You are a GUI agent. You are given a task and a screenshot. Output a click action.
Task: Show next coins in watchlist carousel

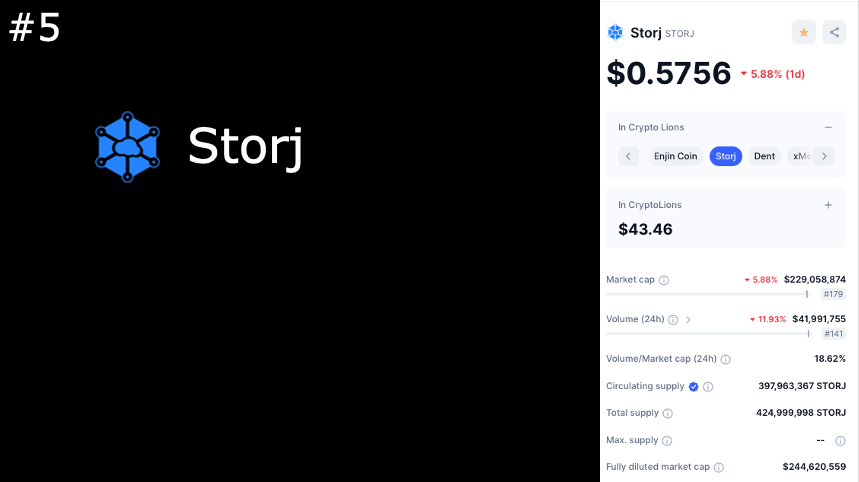824,156
